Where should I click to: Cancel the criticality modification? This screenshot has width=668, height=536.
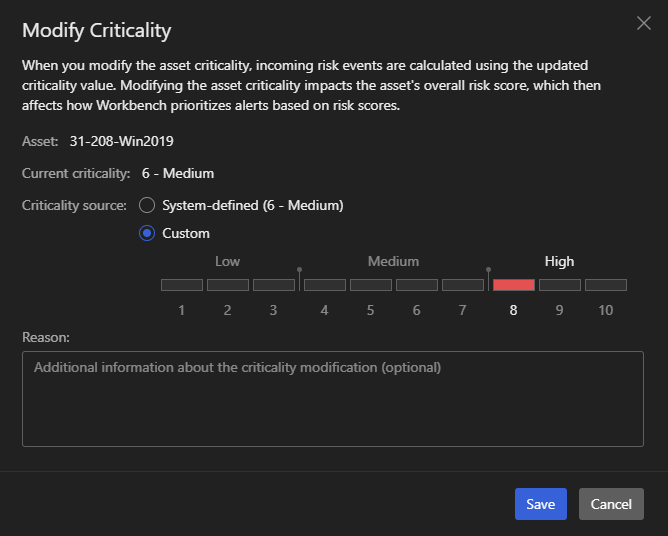coord(611,504)
